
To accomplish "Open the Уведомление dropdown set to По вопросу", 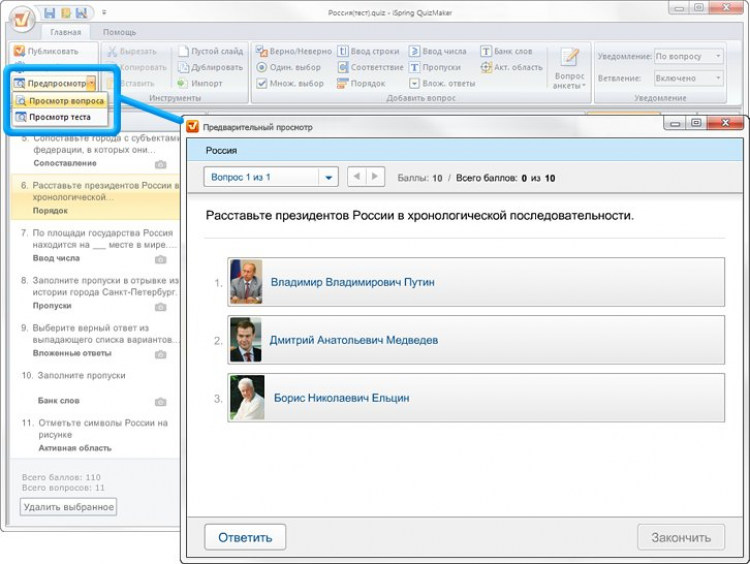I will tap(688, 56).
